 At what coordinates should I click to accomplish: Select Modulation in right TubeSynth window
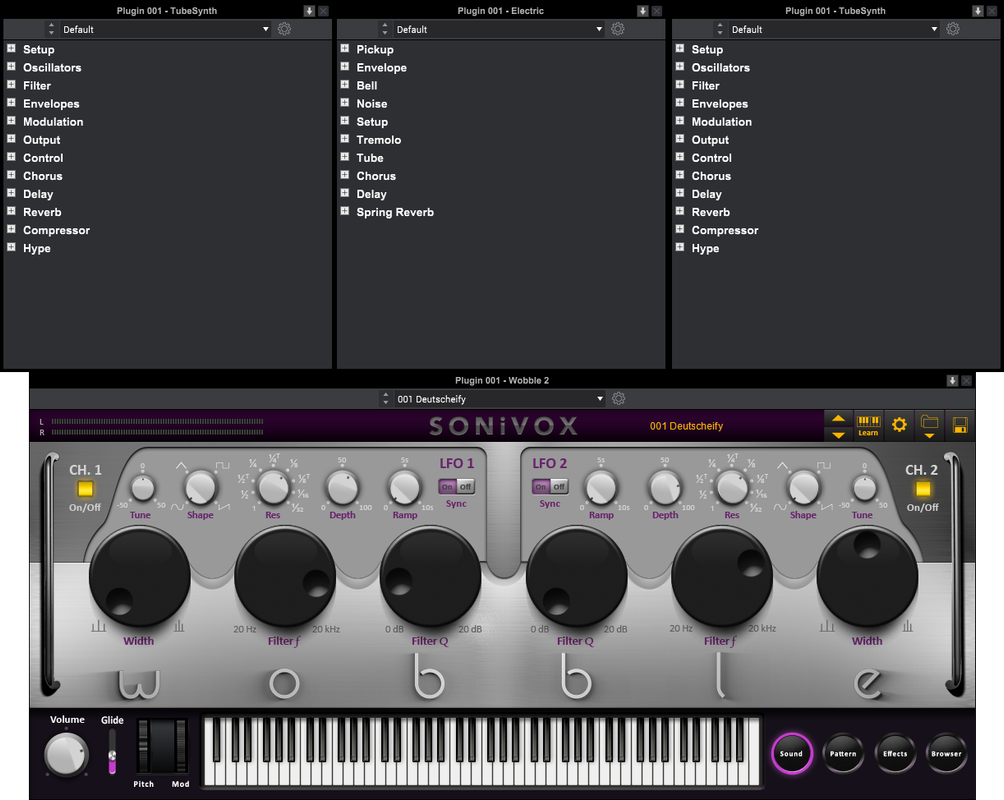722,122
